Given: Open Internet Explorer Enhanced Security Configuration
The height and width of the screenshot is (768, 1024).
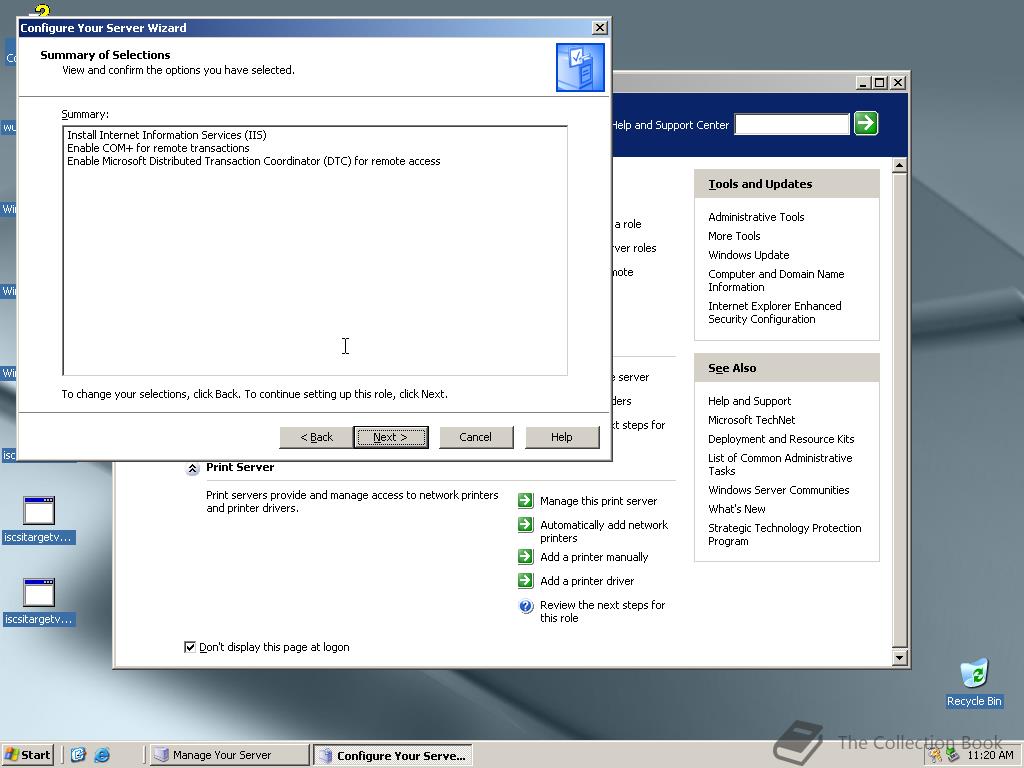Looking at the screenshot, I should pos(775,312).
